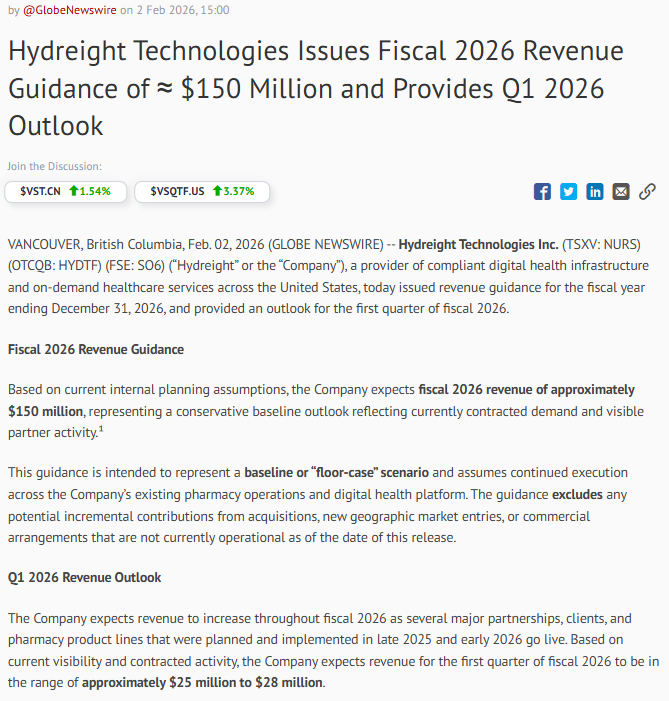Image resolution: width=669 pixels, height=701 pixels.
Task: Click the 'Q1 2026 Revenue Outlook' heading
Action: pos(85,577)
